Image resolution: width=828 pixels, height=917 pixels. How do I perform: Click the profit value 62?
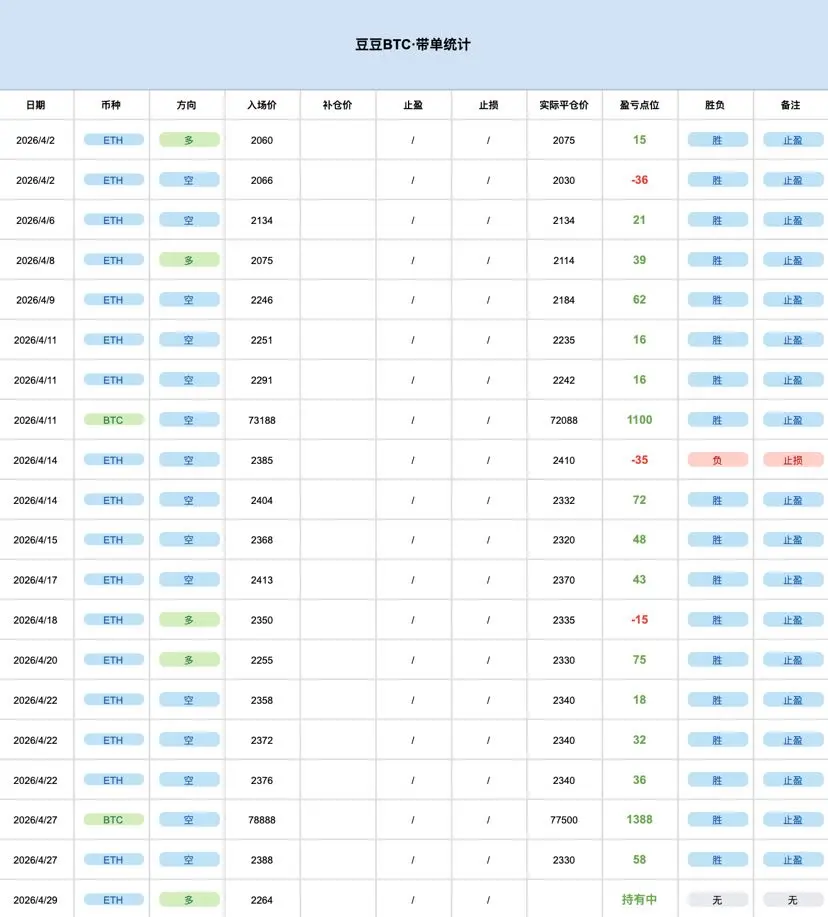(x=640, y=299)
